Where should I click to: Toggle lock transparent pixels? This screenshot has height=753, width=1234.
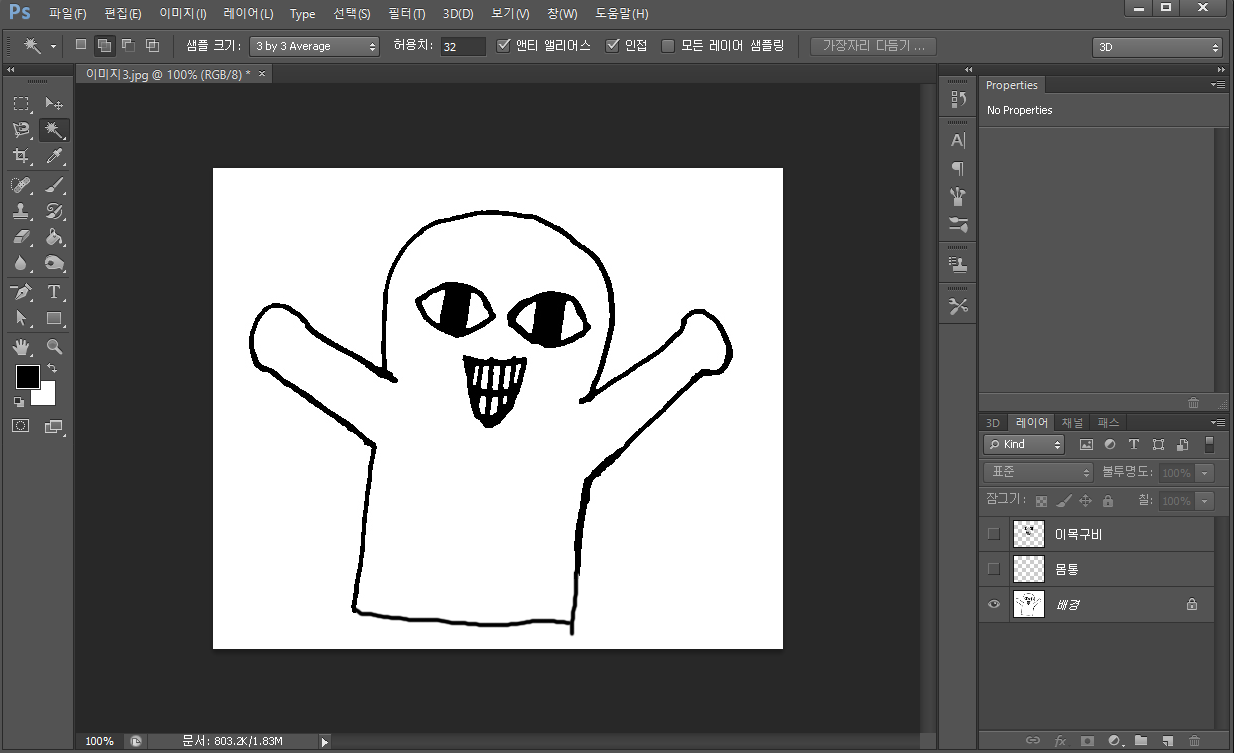tap(1041, 501)
